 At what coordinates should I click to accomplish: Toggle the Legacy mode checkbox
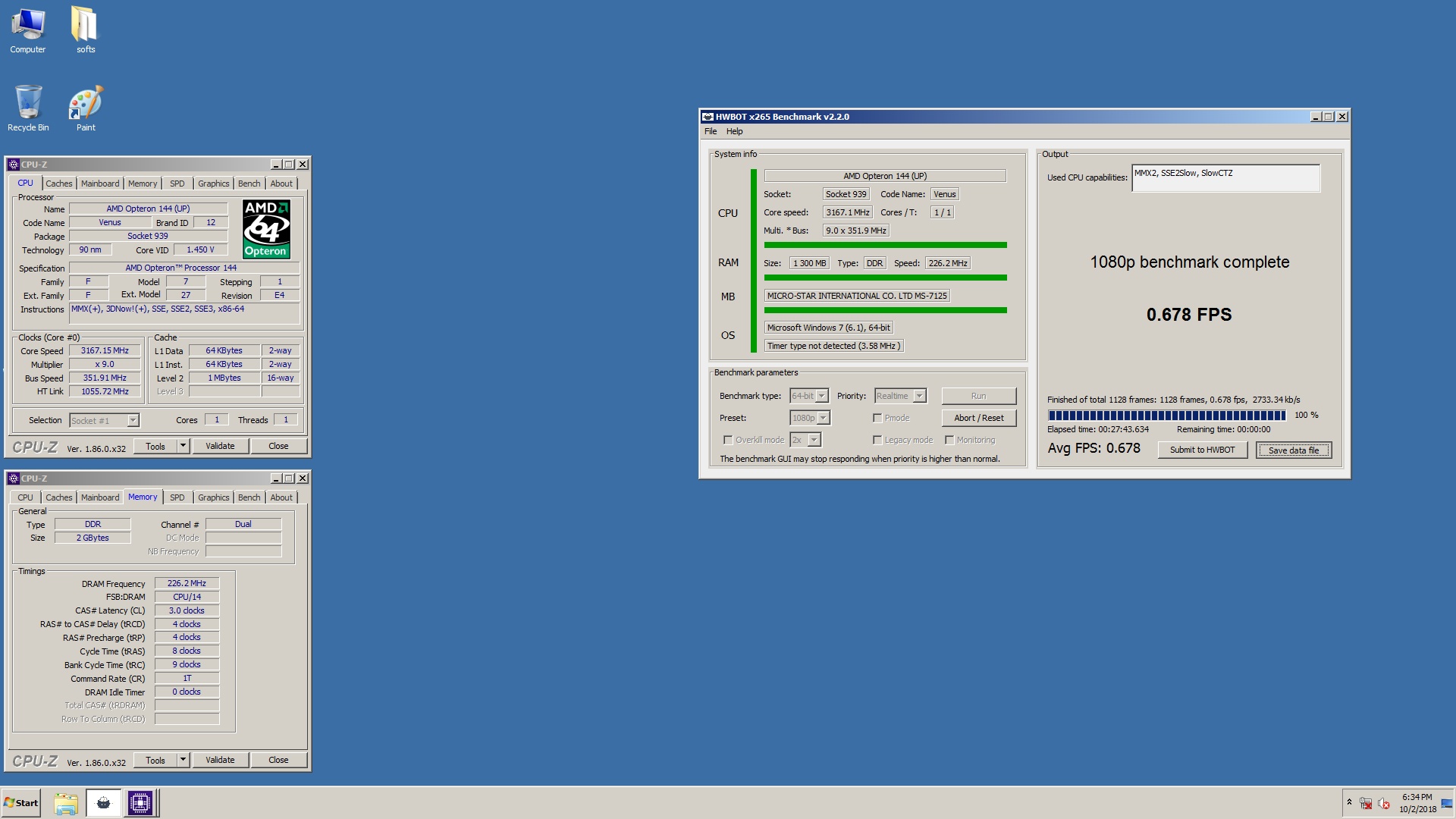[x=877, y=440]
